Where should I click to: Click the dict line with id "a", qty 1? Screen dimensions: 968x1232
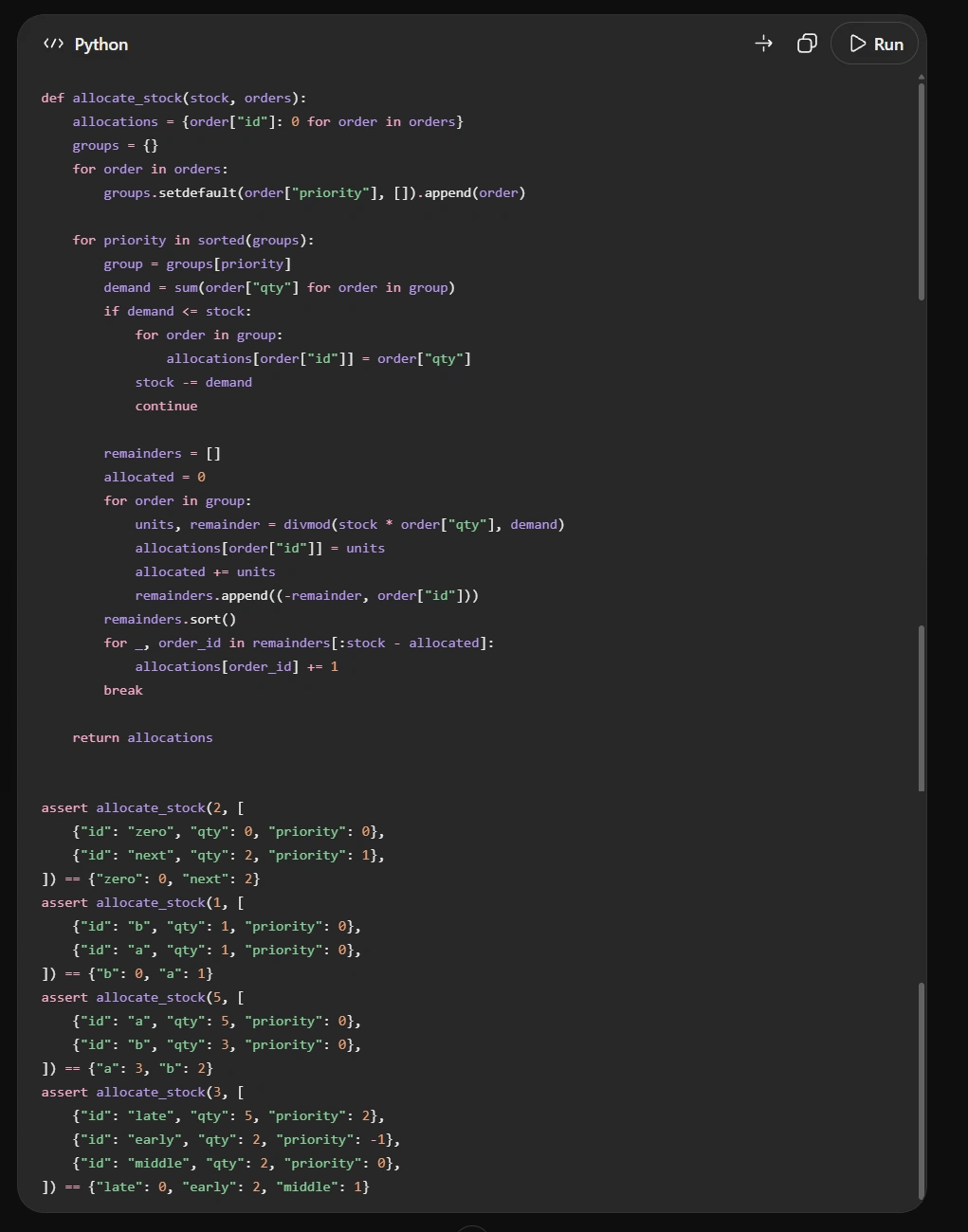217,950
